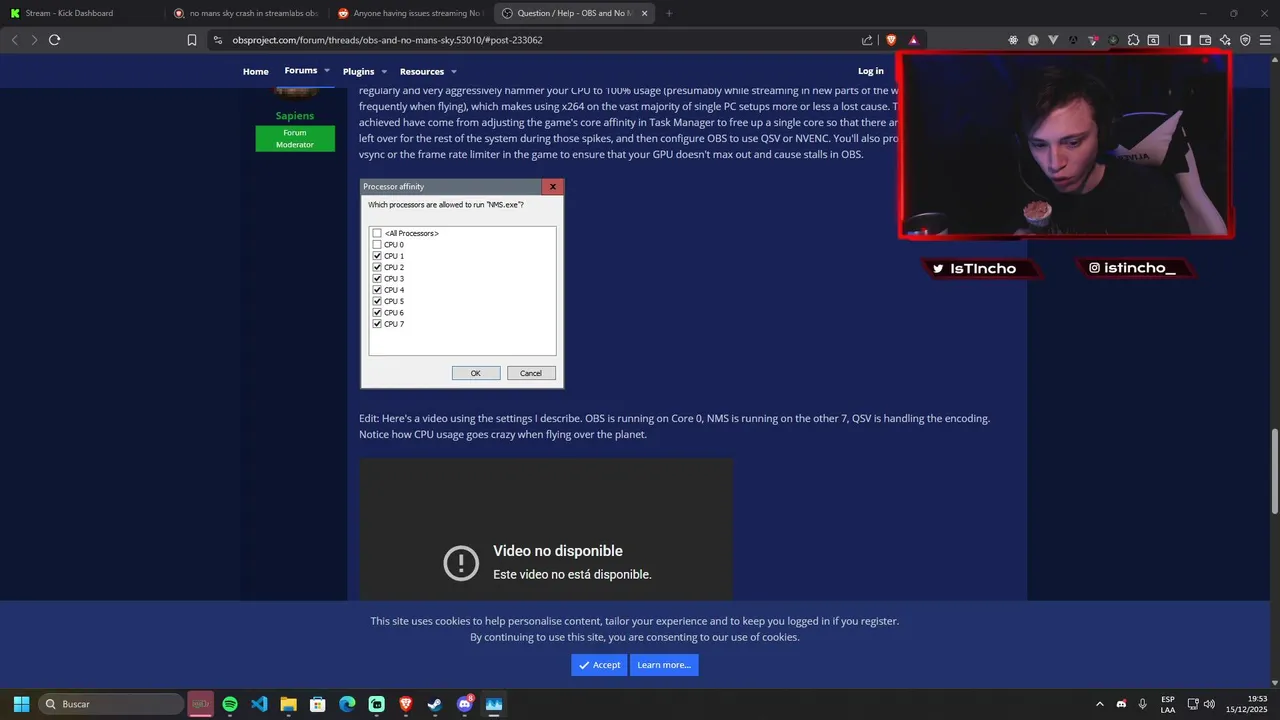The image size is (1280, 720).
Task: Toggle the browser sidebar panel
Action: pos(1185,40)
